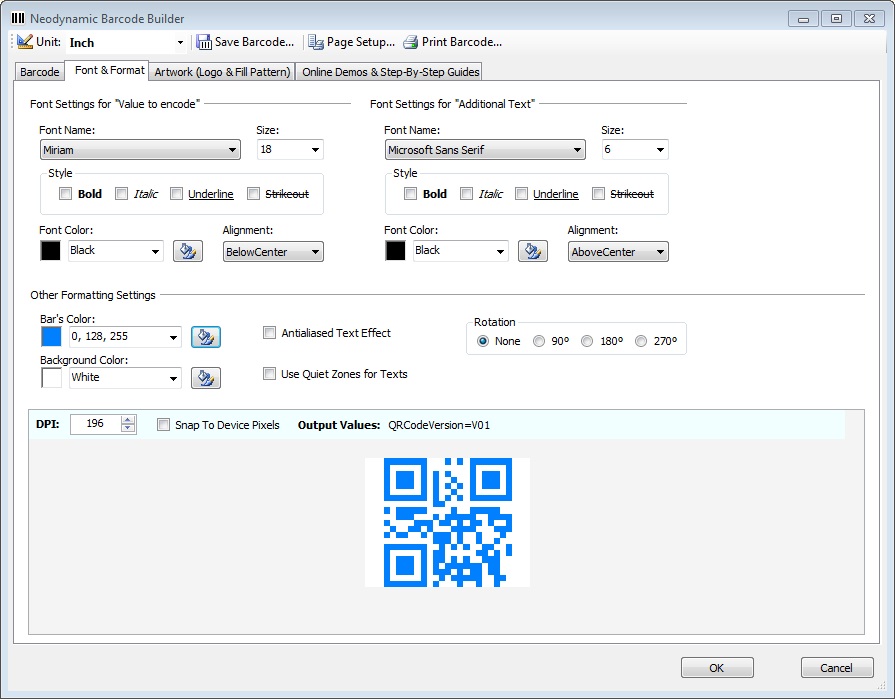Image resolution: width=895 pixels, height=699 pixels.
Task: Click Print Barcode... toolbar button
Action: [x=453, y=42]
